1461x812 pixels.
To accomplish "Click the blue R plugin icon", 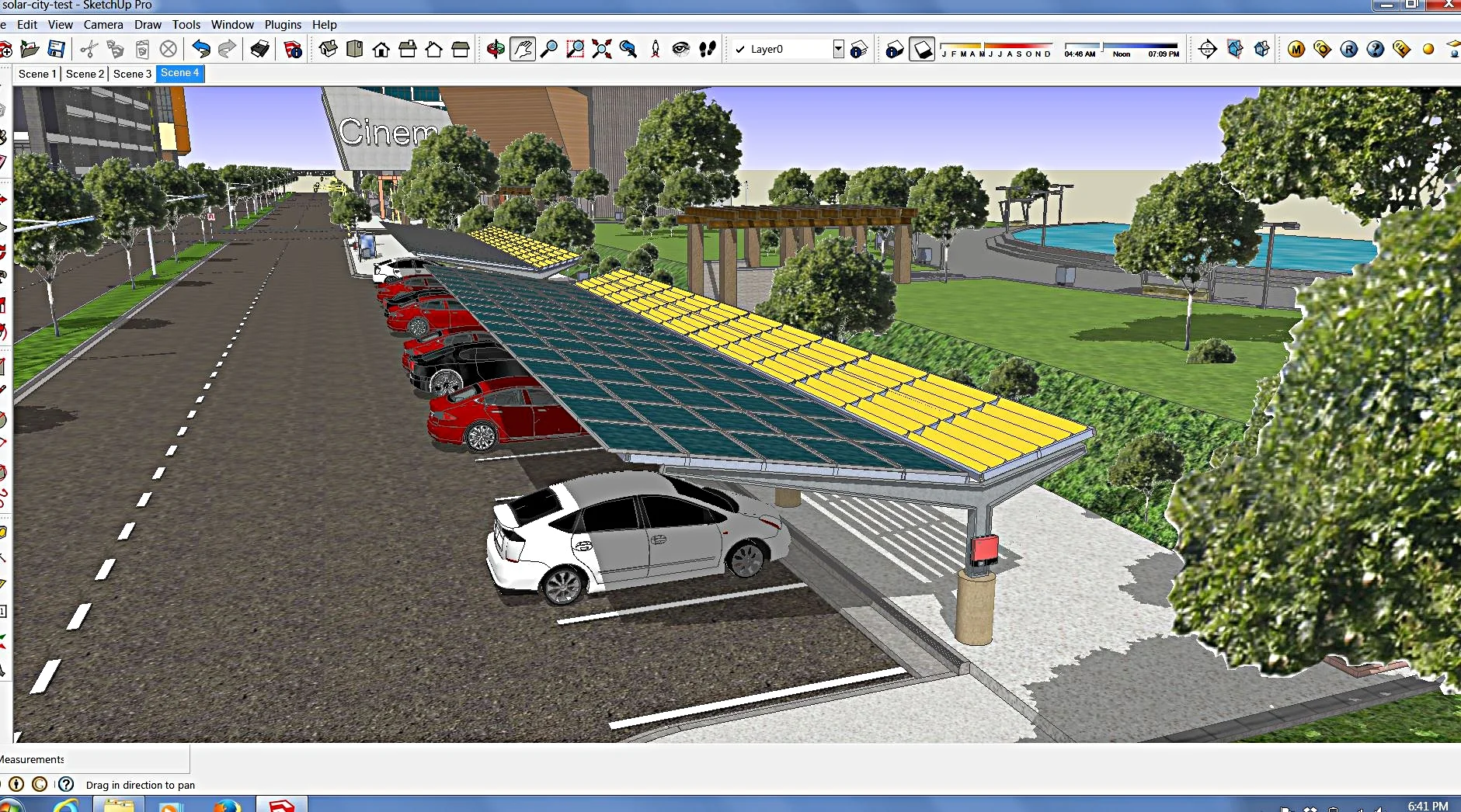I will (x=1349, y=49).
